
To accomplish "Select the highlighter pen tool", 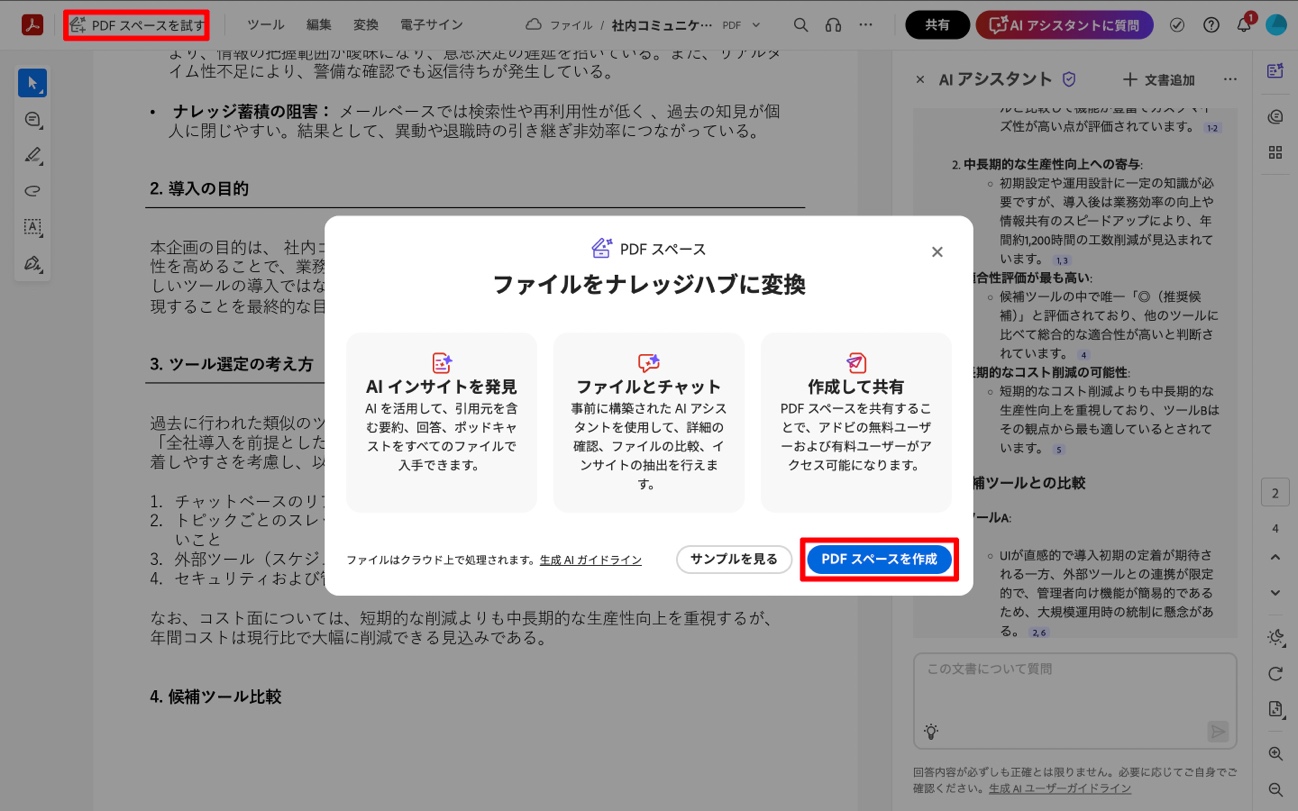I will tap(33, 156).
